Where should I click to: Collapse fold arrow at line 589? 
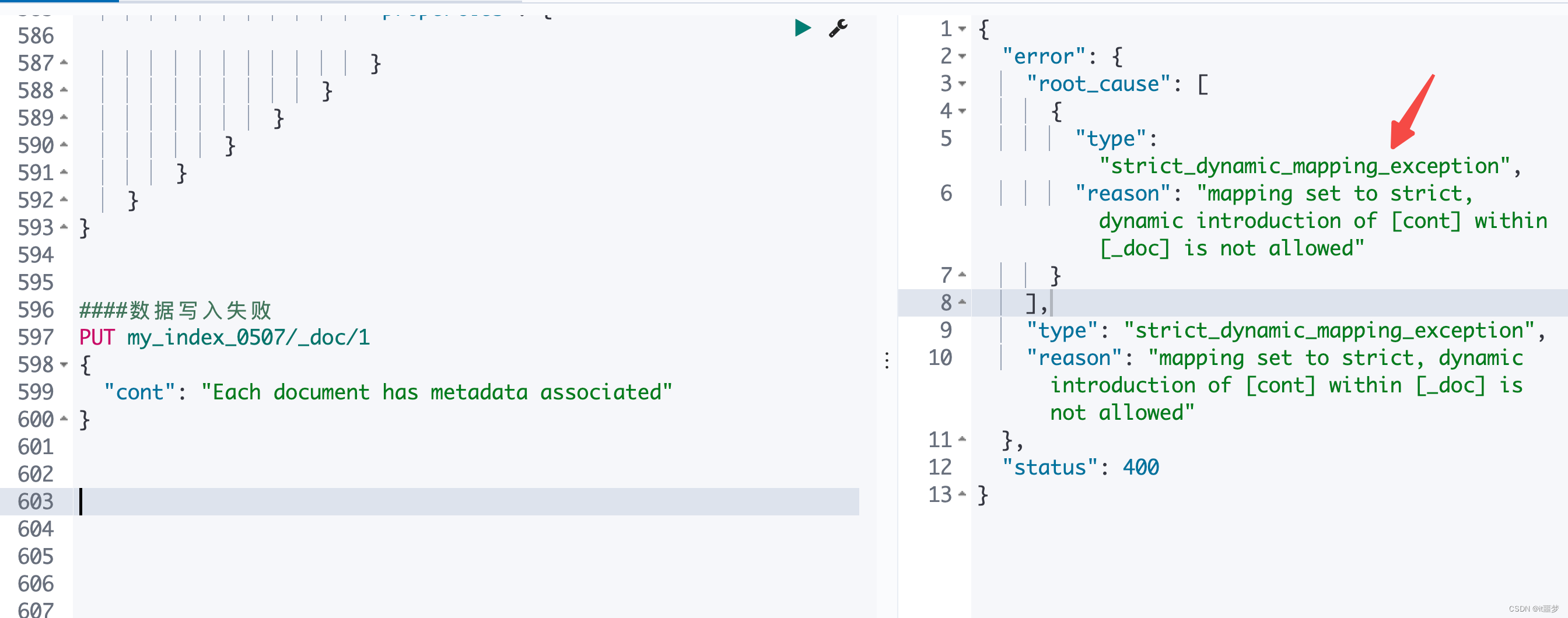coord(64,117)
